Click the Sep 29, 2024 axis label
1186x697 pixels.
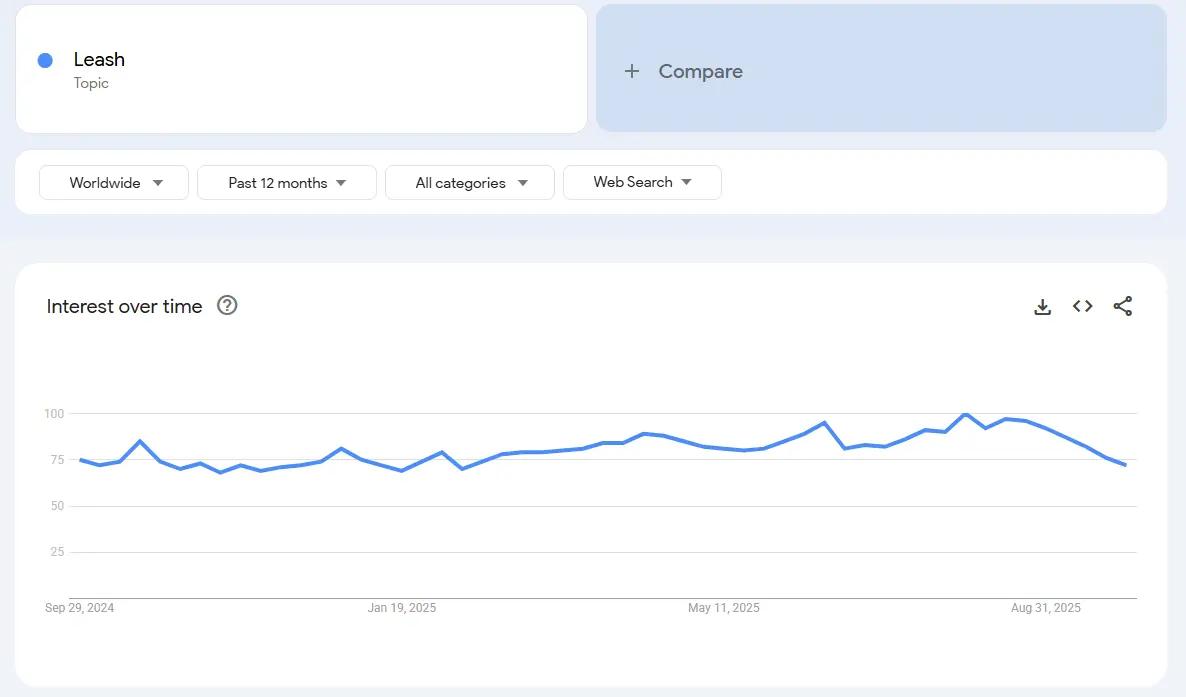pyautogui.click(x=80, y=608)
